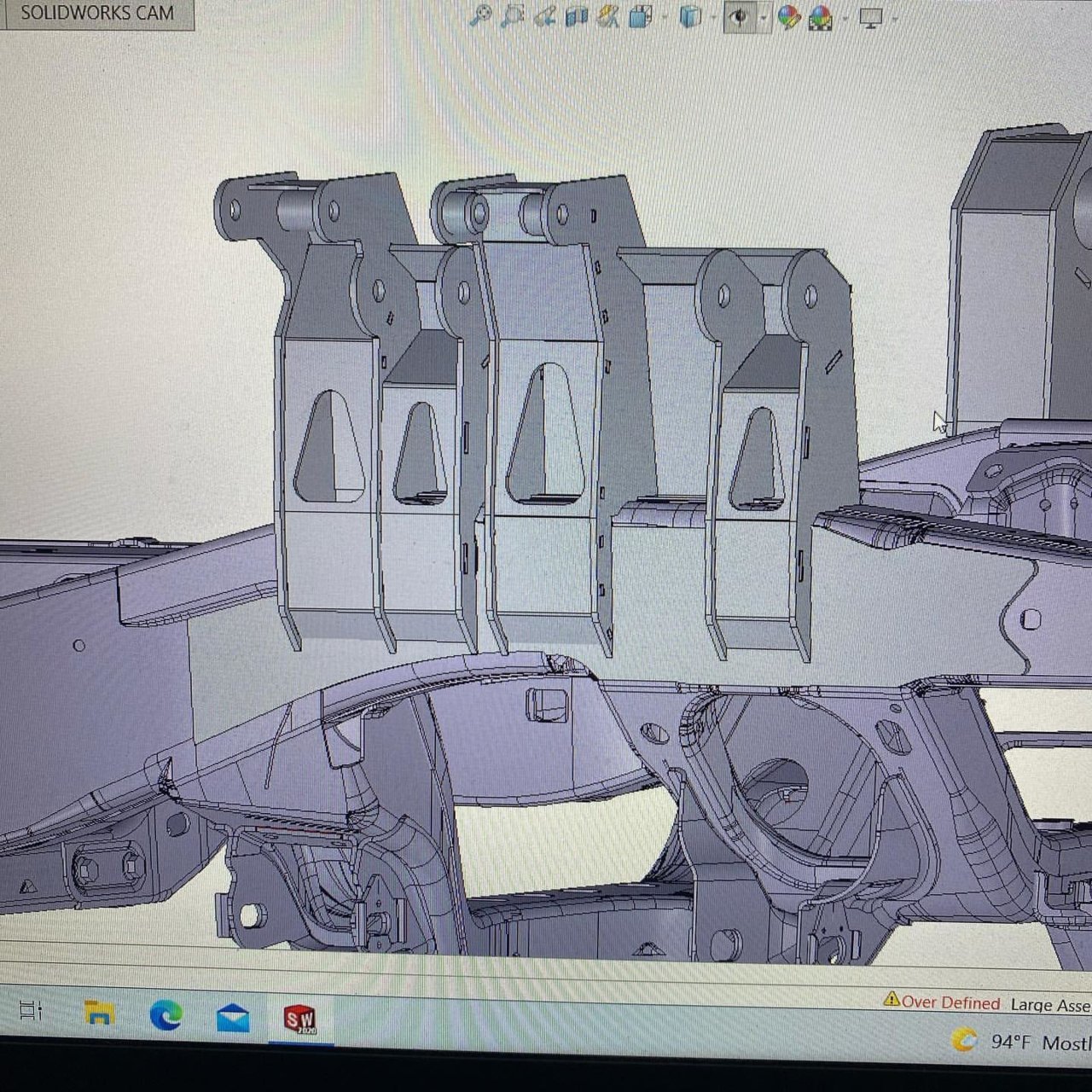Open Task View in the taskbar

(30, 1011)
